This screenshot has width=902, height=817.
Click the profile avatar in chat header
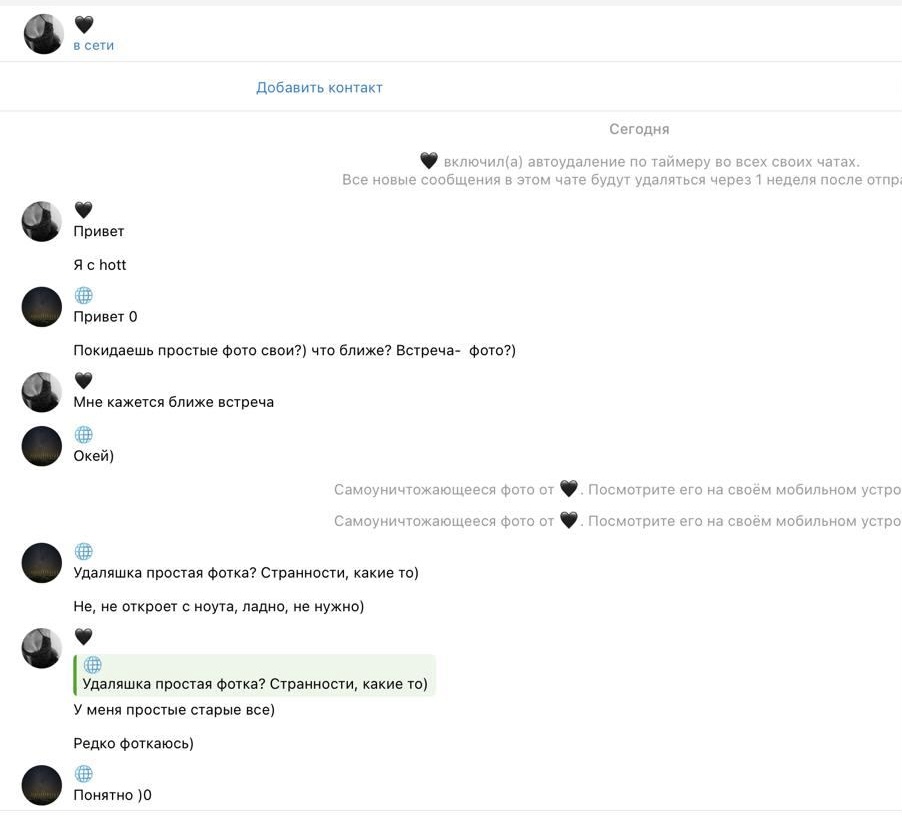[43, 34]
